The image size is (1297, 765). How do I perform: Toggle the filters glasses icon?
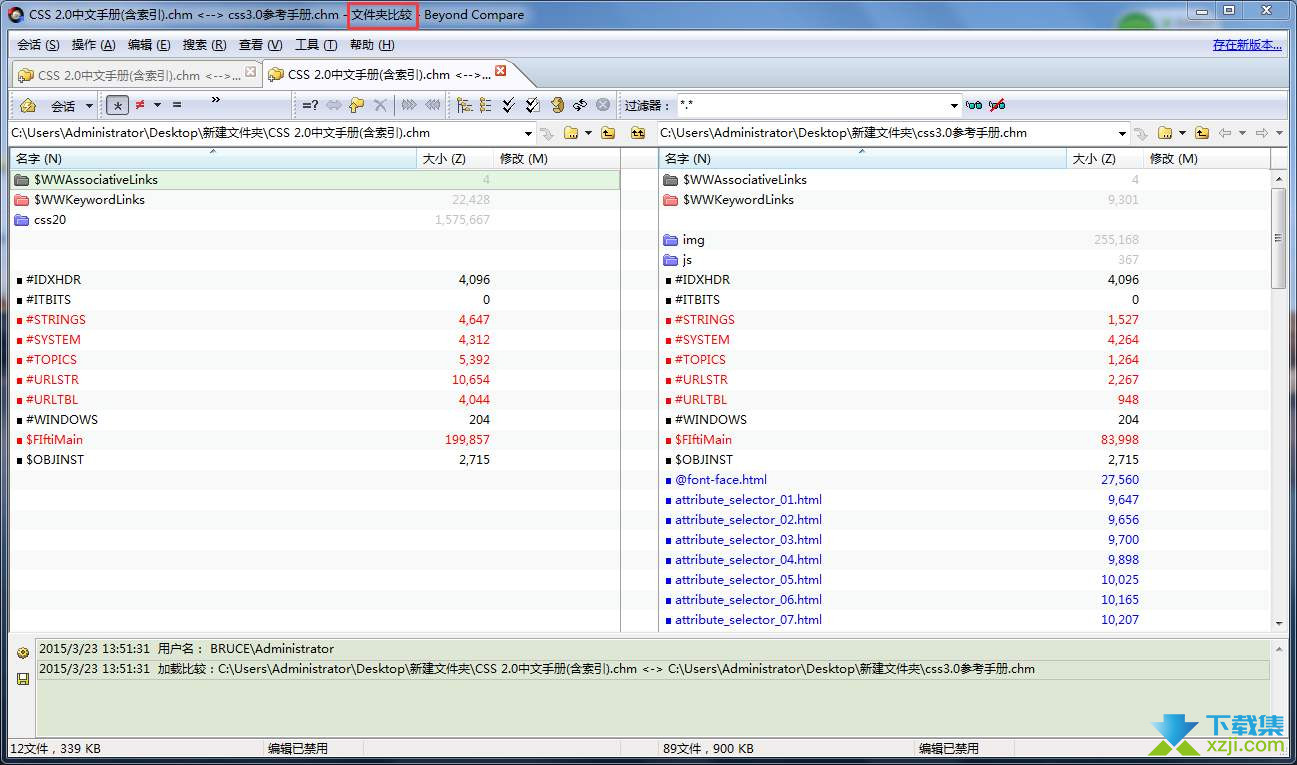tap(974, 105)
